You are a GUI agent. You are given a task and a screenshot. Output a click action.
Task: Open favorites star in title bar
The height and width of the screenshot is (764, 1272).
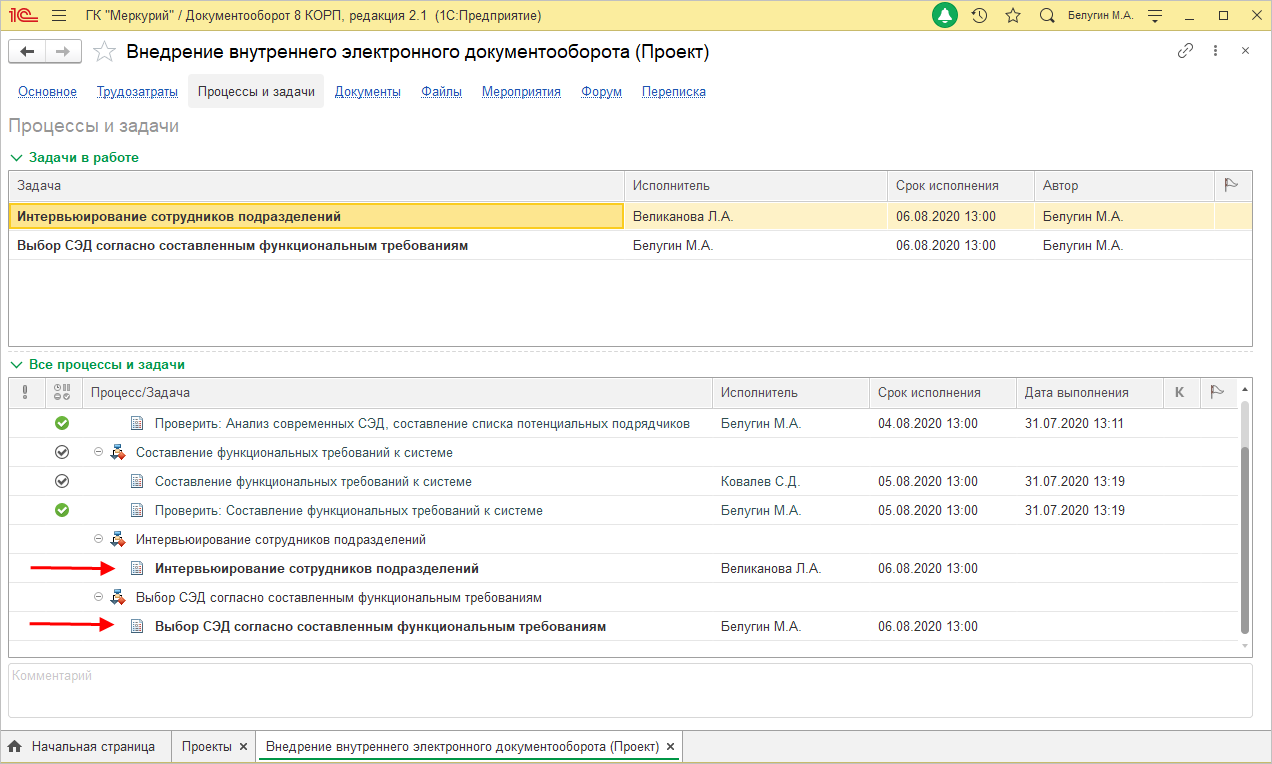click(1013, 16)
